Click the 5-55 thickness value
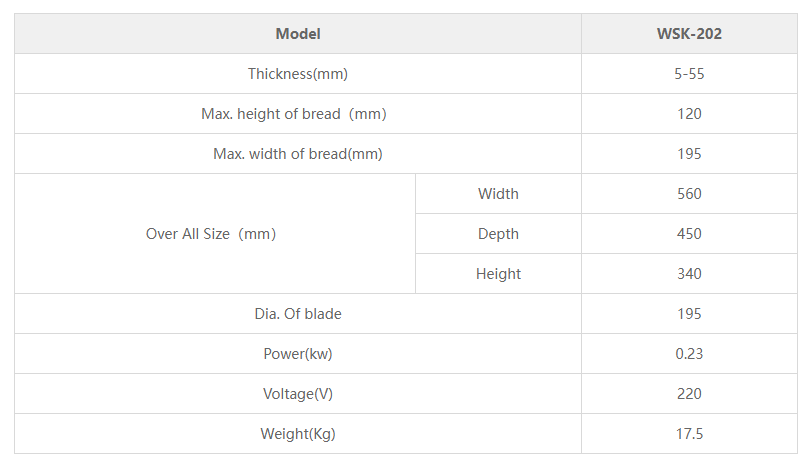Viewport: 812px width, 470px height. click(689, 74)
